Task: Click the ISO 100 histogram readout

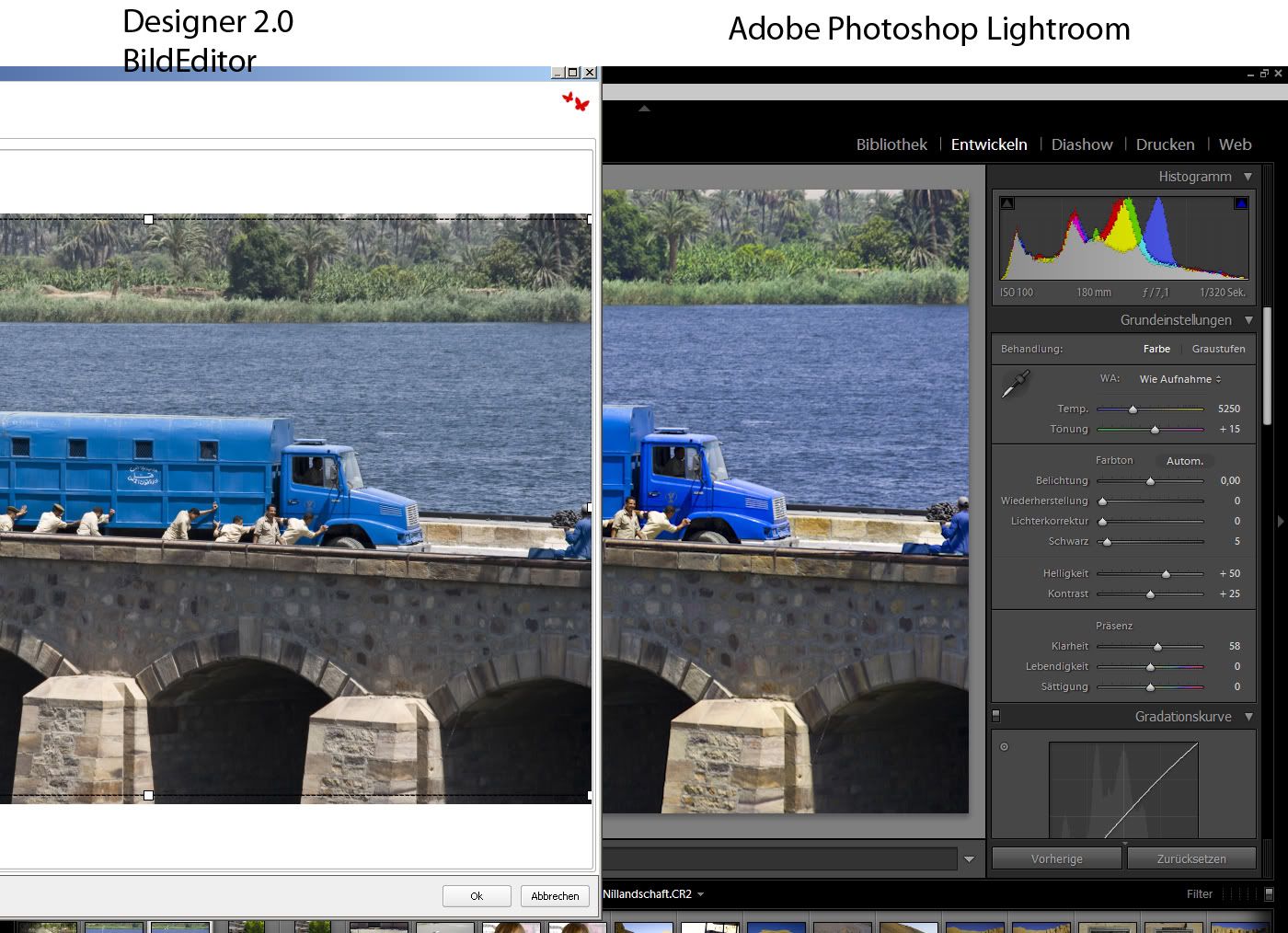Action: click(1017, 293)
